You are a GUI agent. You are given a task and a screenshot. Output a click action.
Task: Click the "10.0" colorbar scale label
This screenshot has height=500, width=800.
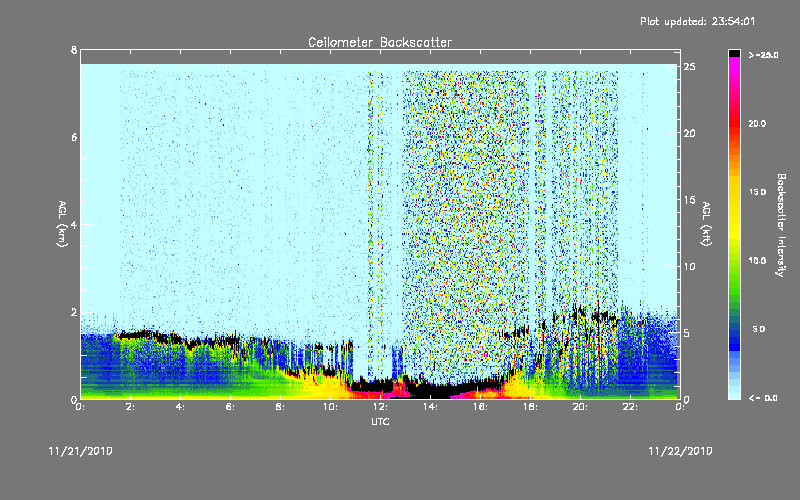pos(757,261)
